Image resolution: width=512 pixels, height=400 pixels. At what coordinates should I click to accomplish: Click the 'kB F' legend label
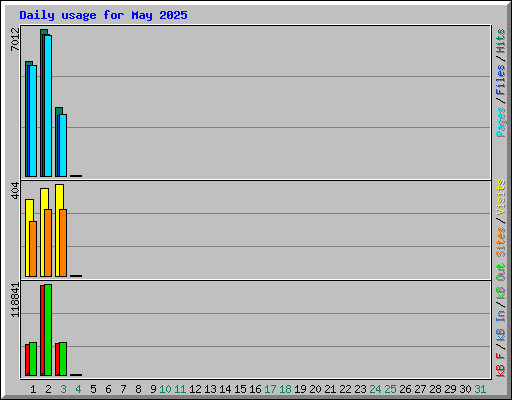500,364
